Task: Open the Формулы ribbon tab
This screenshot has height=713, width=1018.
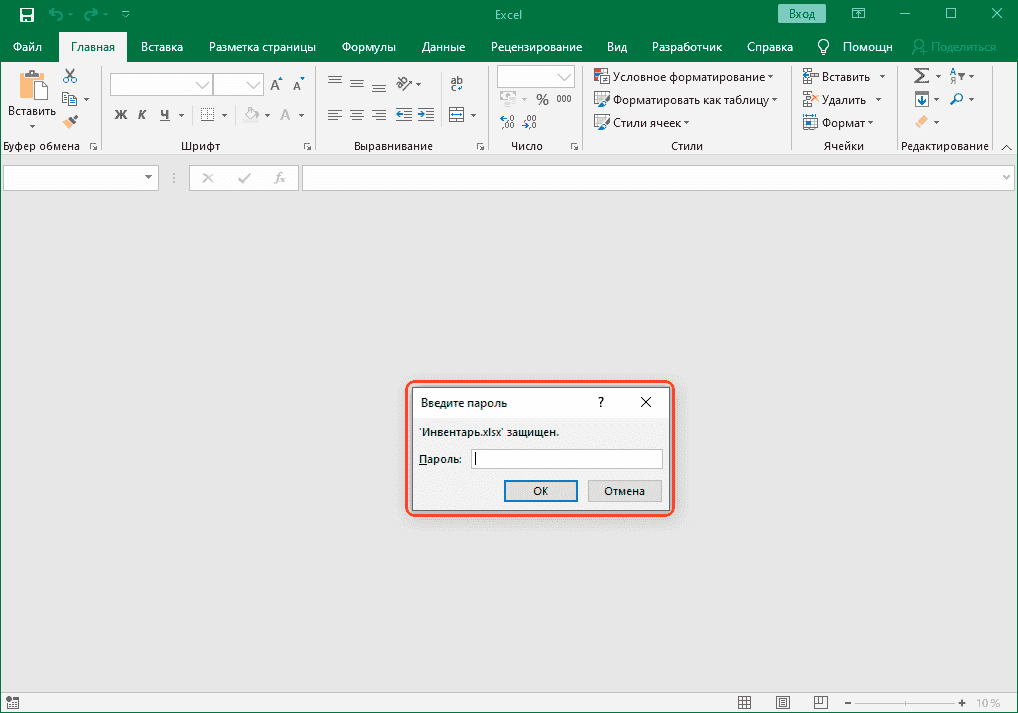Action: coord(368,47)
